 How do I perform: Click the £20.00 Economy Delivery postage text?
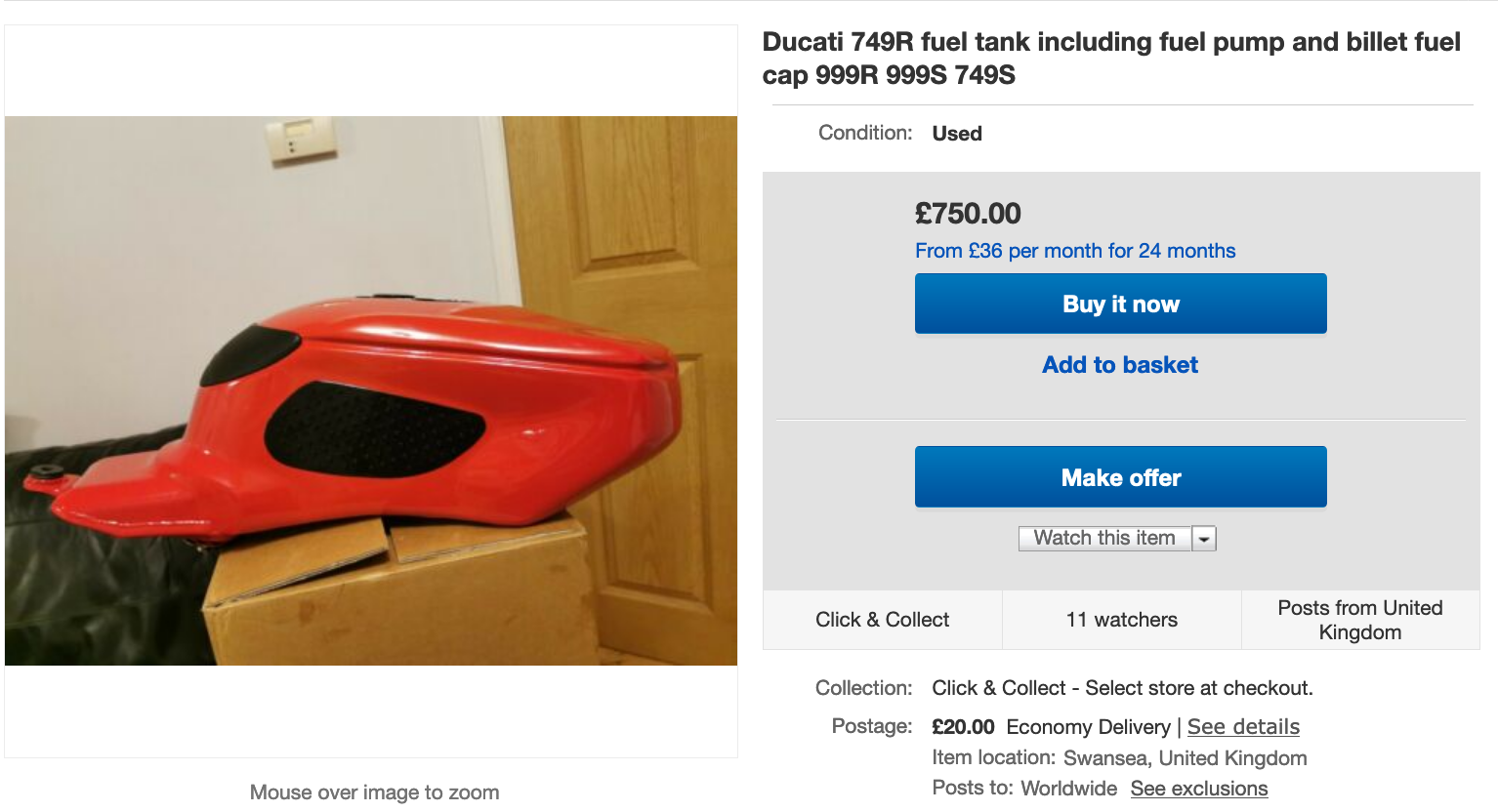point(1051,727)
